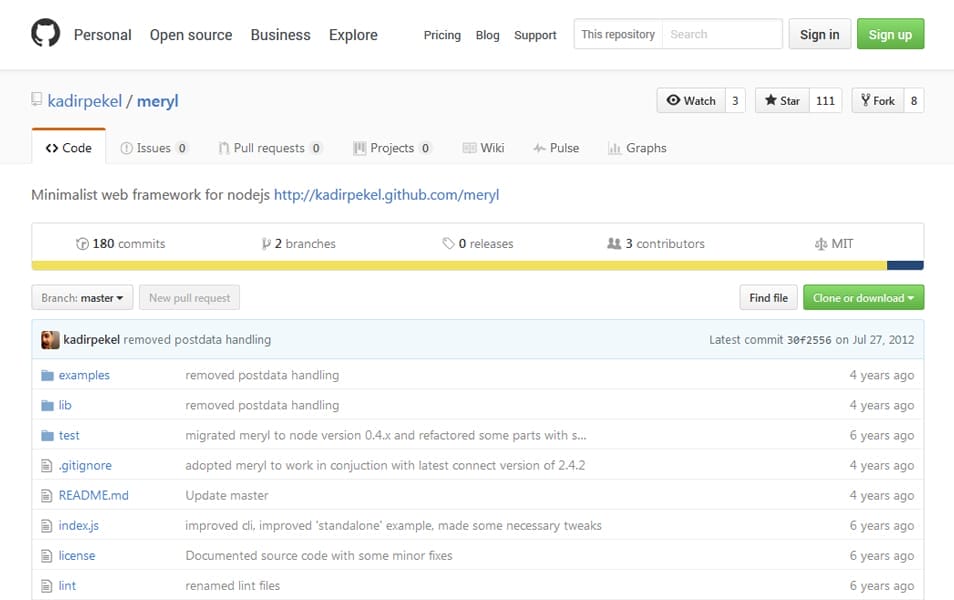Viewport: 954px width, 600px height.
Task: Click the contributors people icon
Action: [614, 244]
